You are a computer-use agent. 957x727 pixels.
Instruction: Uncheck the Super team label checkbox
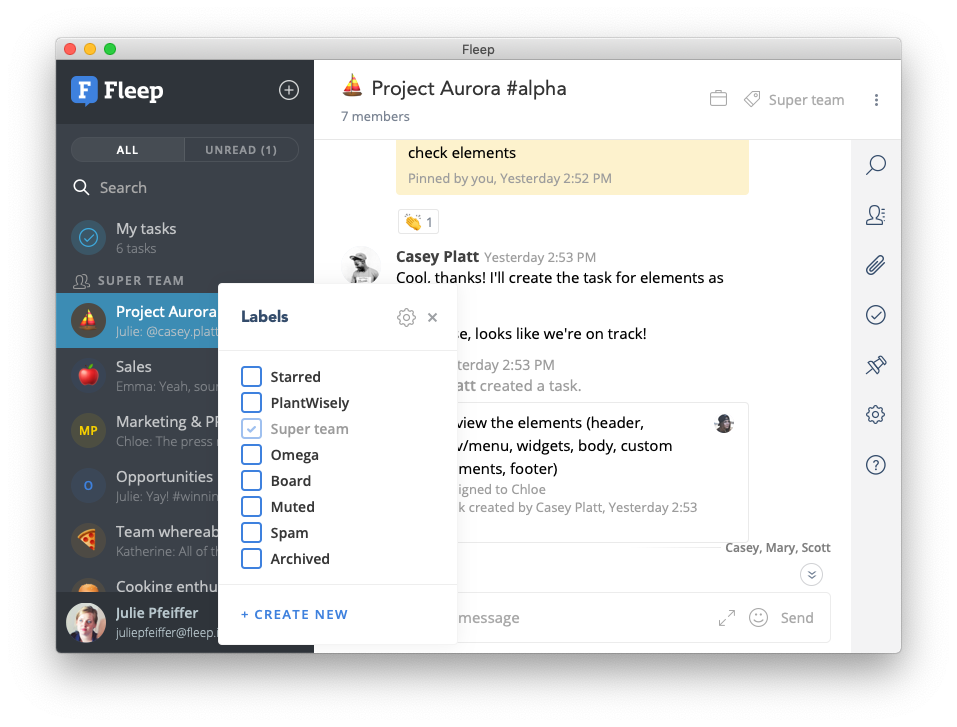251,429
